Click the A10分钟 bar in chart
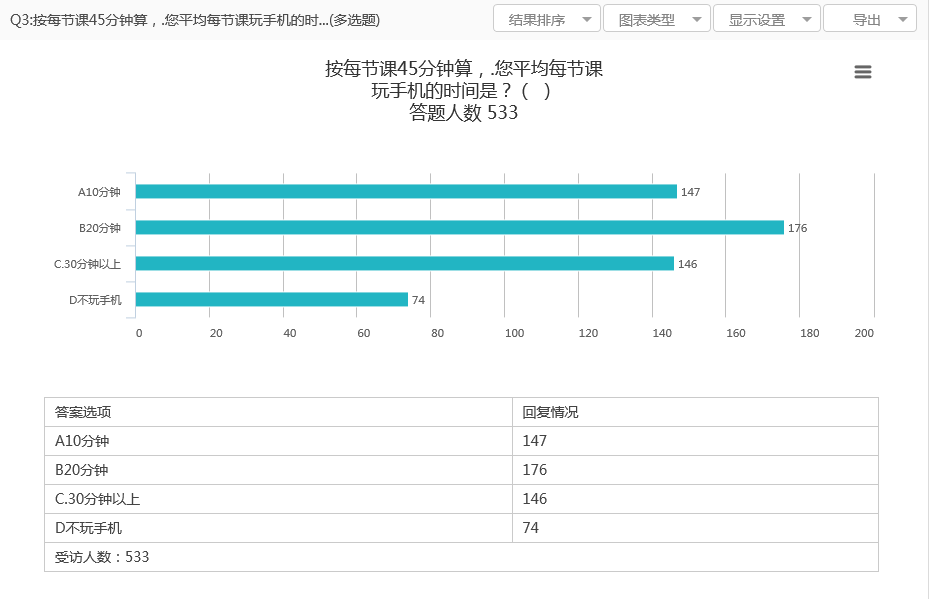Image resolution: width=932 pixels, height=599 pixels. (x=406, y=191)
